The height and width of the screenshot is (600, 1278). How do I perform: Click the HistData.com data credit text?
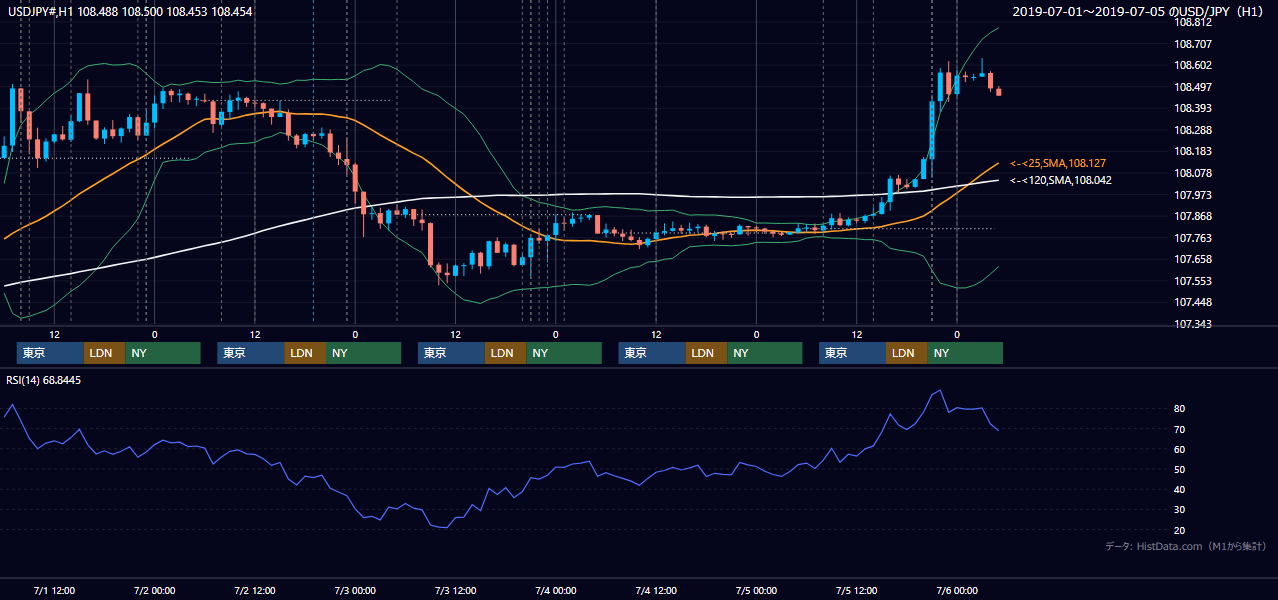(1186, 546)
